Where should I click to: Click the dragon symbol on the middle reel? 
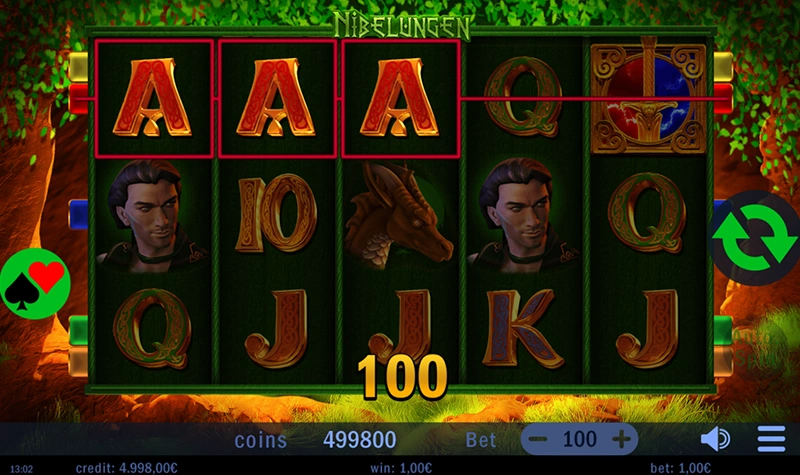click(x=399, y=215)
